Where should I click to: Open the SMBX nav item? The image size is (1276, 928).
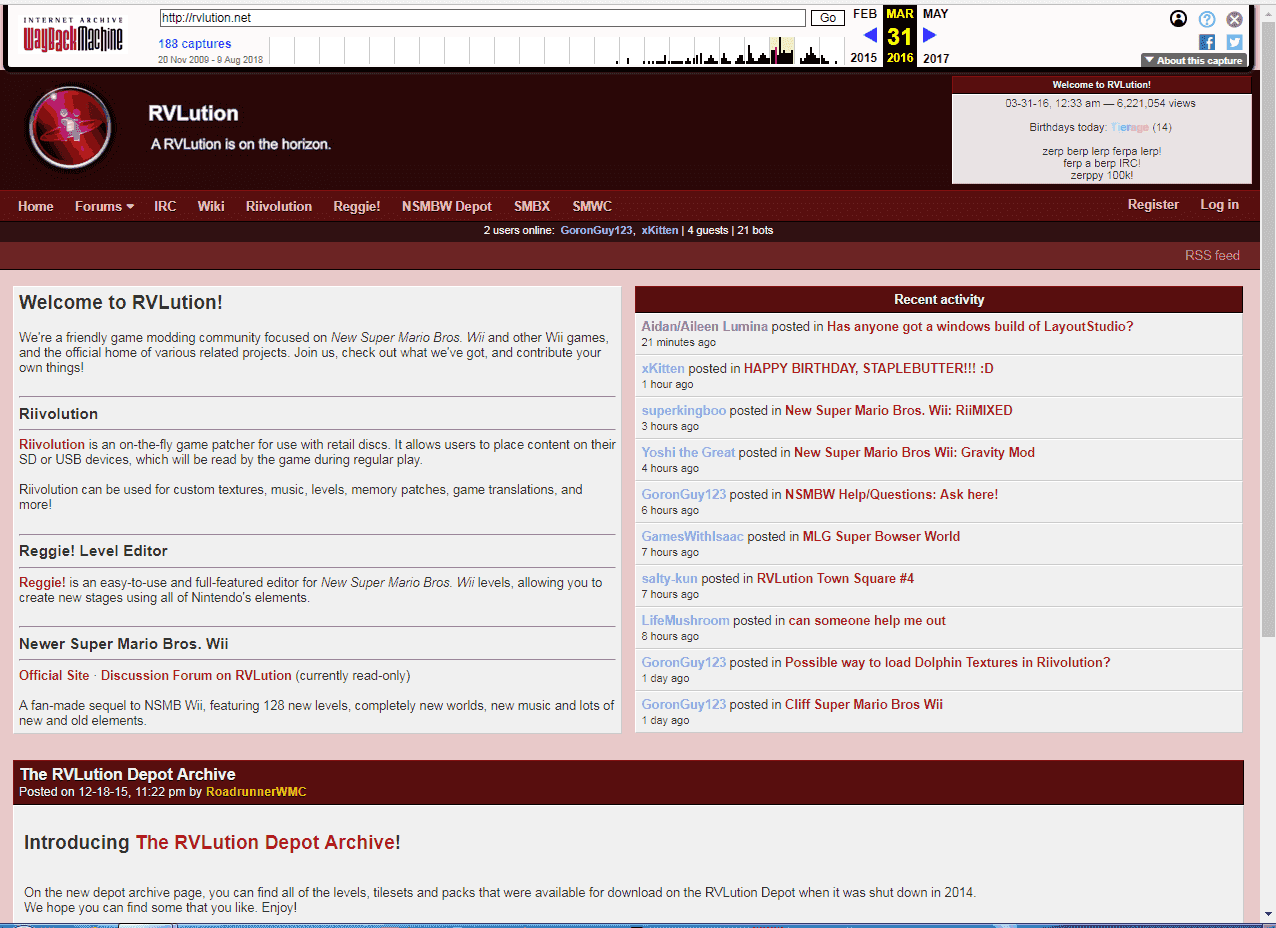tap(532, 206)
